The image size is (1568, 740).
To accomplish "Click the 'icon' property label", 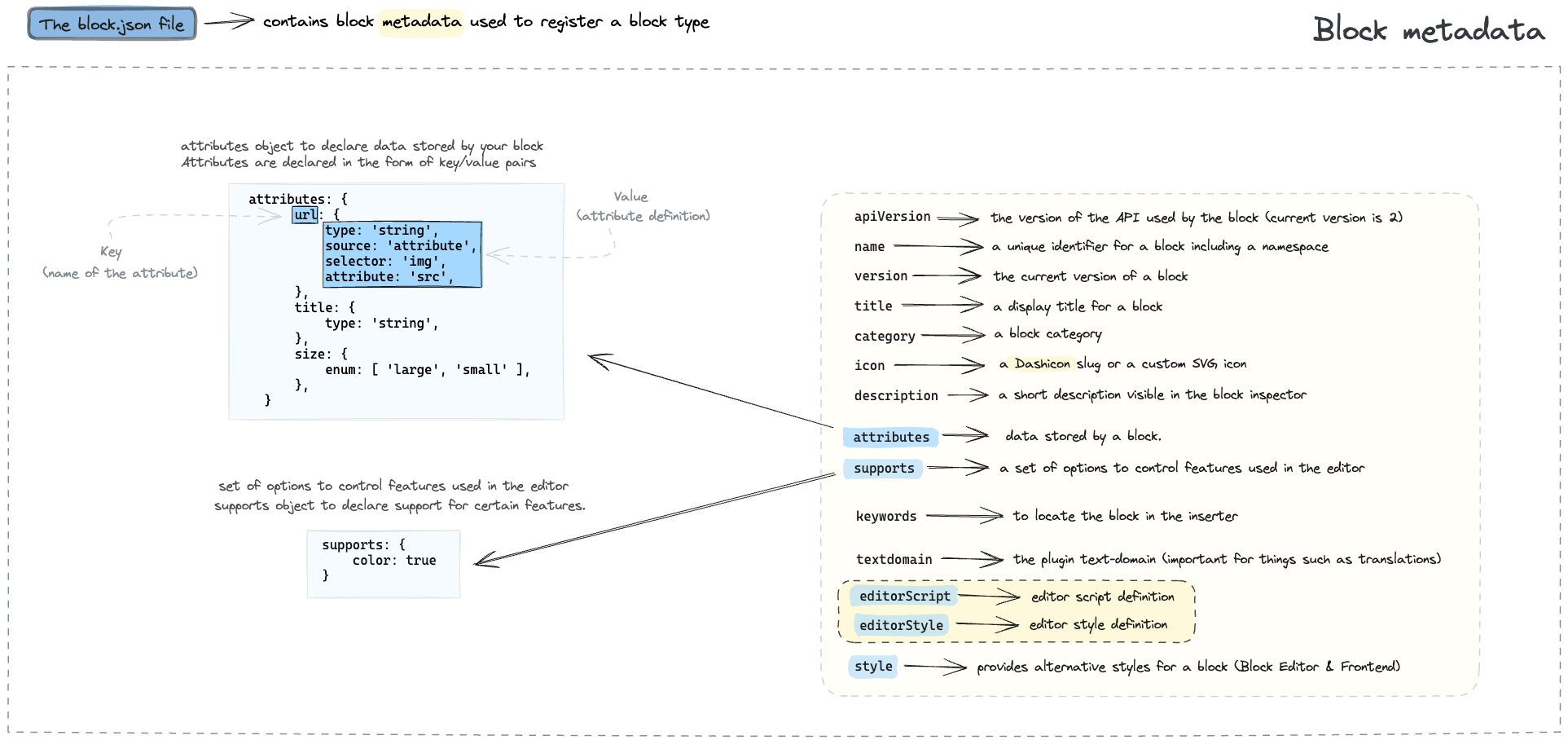I will pos(869,366).
